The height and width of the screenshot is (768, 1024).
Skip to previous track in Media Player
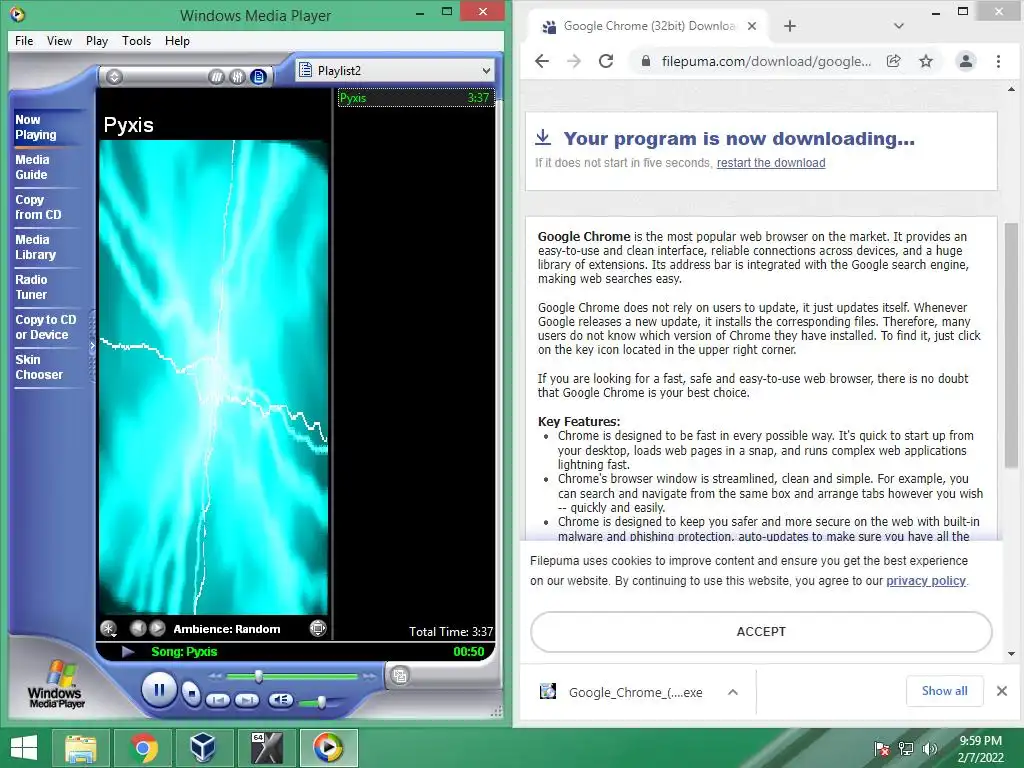pos(218,700)
